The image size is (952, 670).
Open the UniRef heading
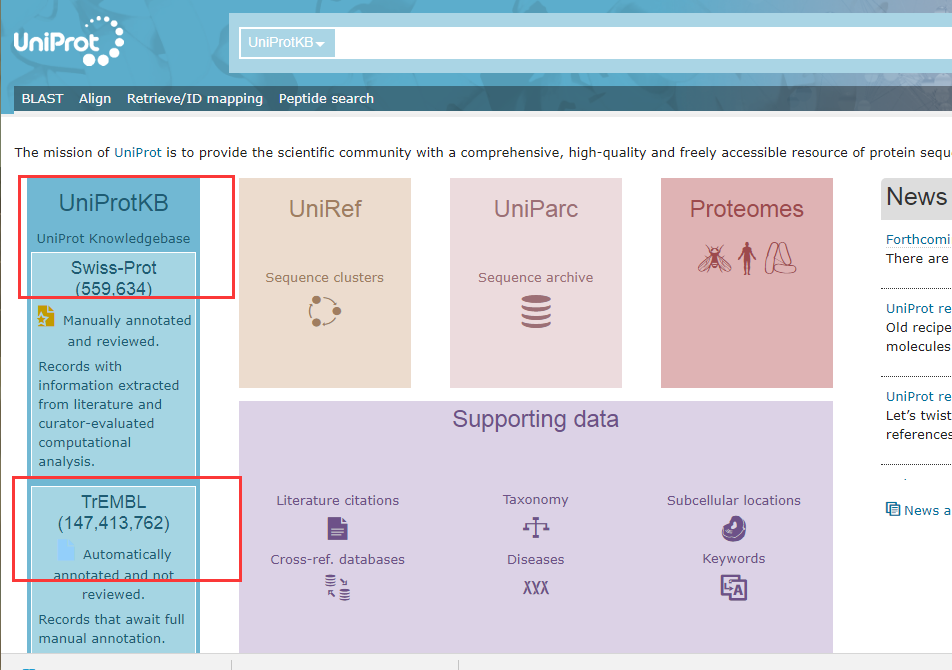pyautogui.click(x=325, y=209)
